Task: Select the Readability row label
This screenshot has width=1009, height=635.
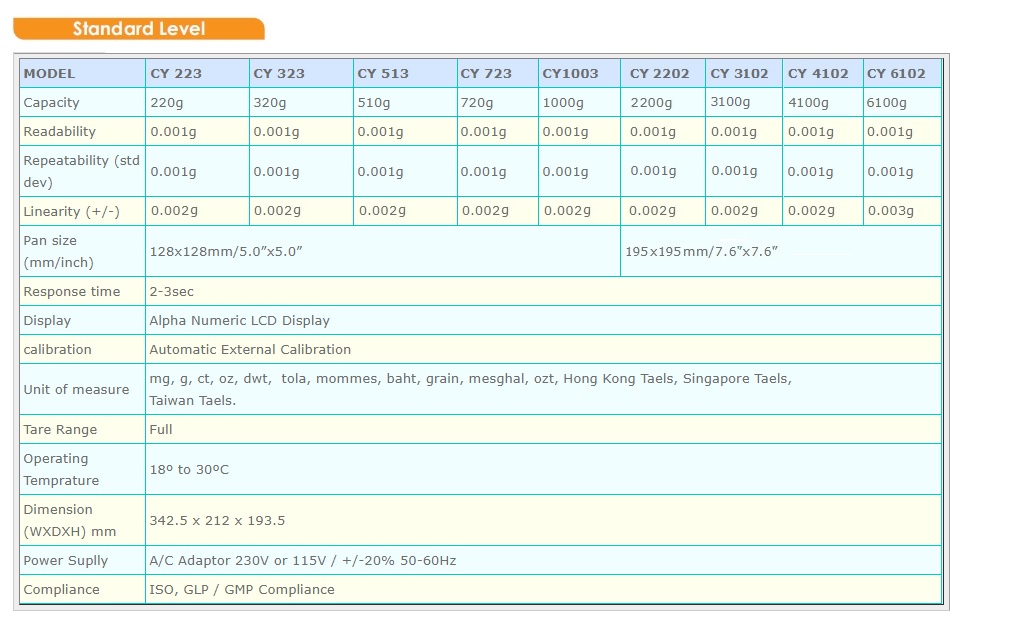Action: (59, 131)
